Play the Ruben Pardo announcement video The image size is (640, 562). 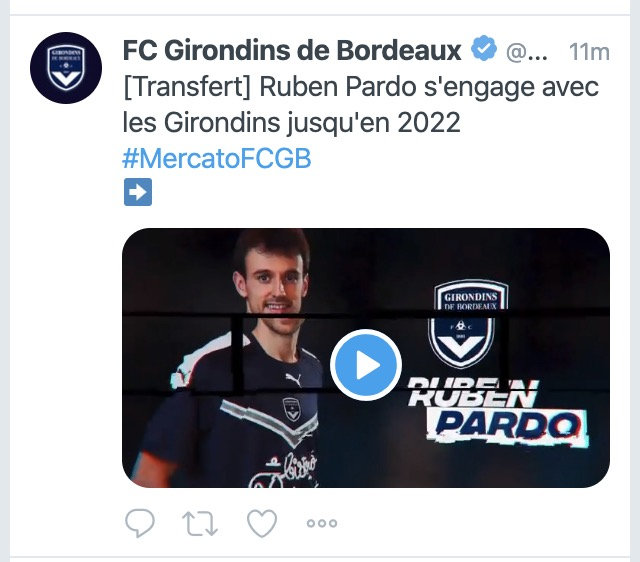(x=366, y=365)
